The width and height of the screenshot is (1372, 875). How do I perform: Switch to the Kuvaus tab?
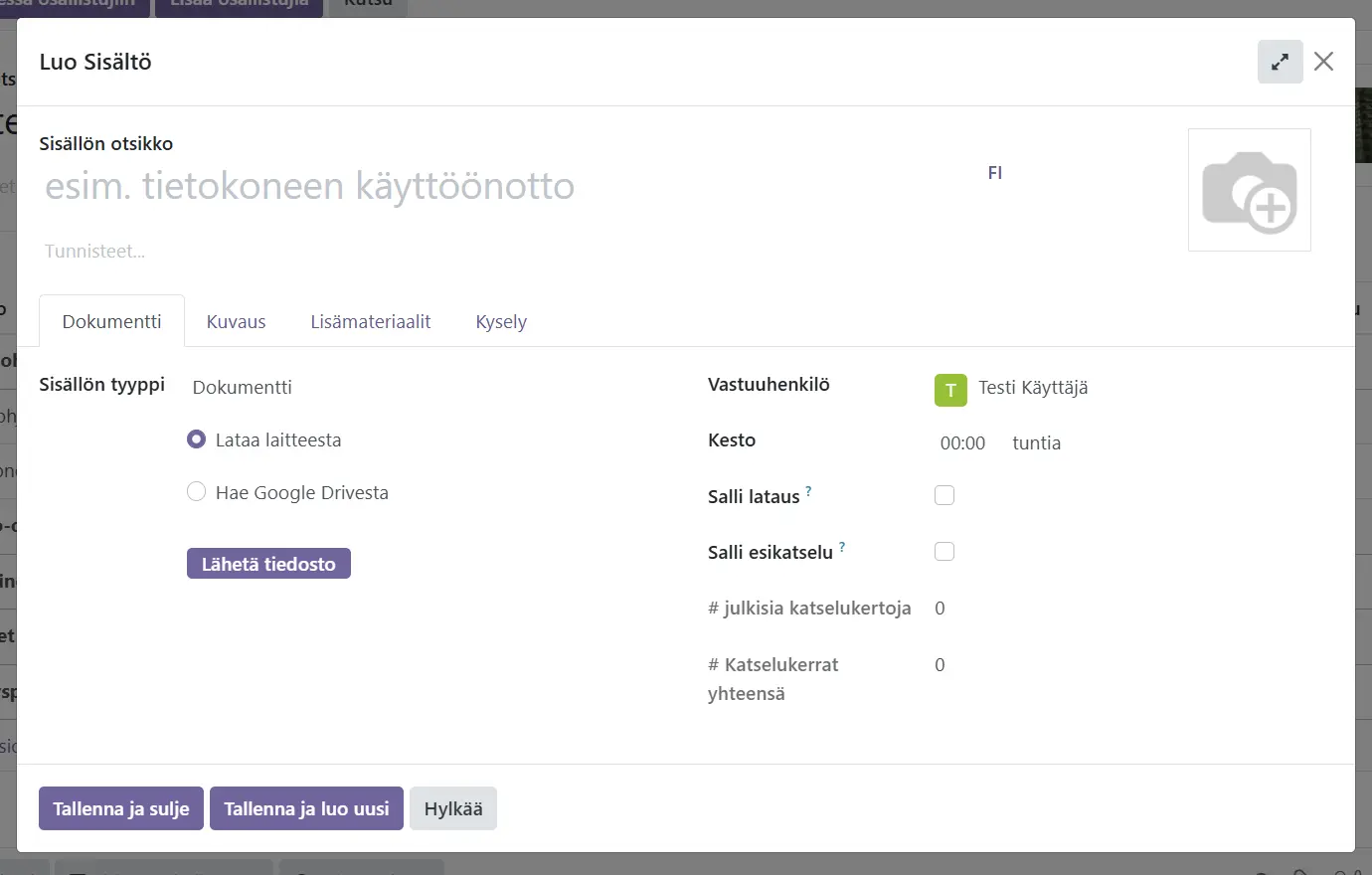(x=236, y=322)
